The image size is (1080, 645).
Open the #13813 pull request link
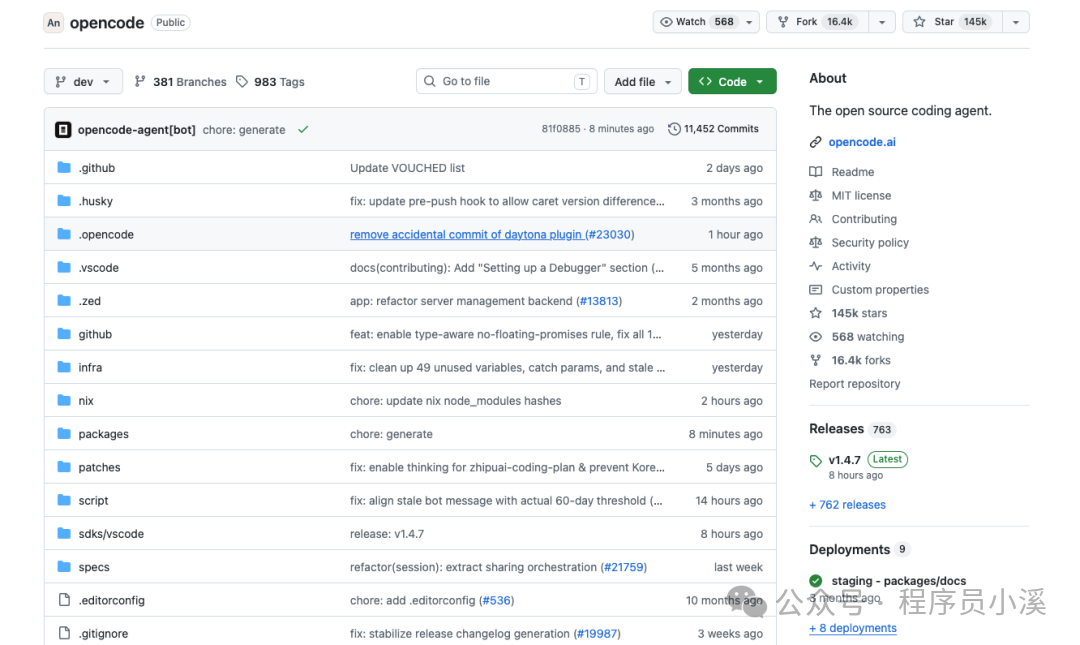click(599, 300)
